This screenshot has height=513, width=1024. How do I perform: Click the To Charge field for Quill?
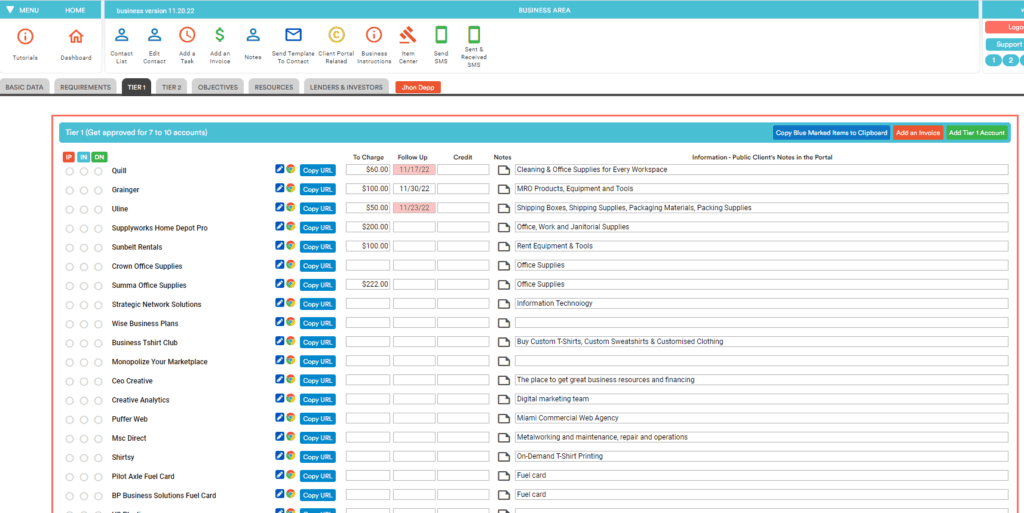tap(368, 170)
